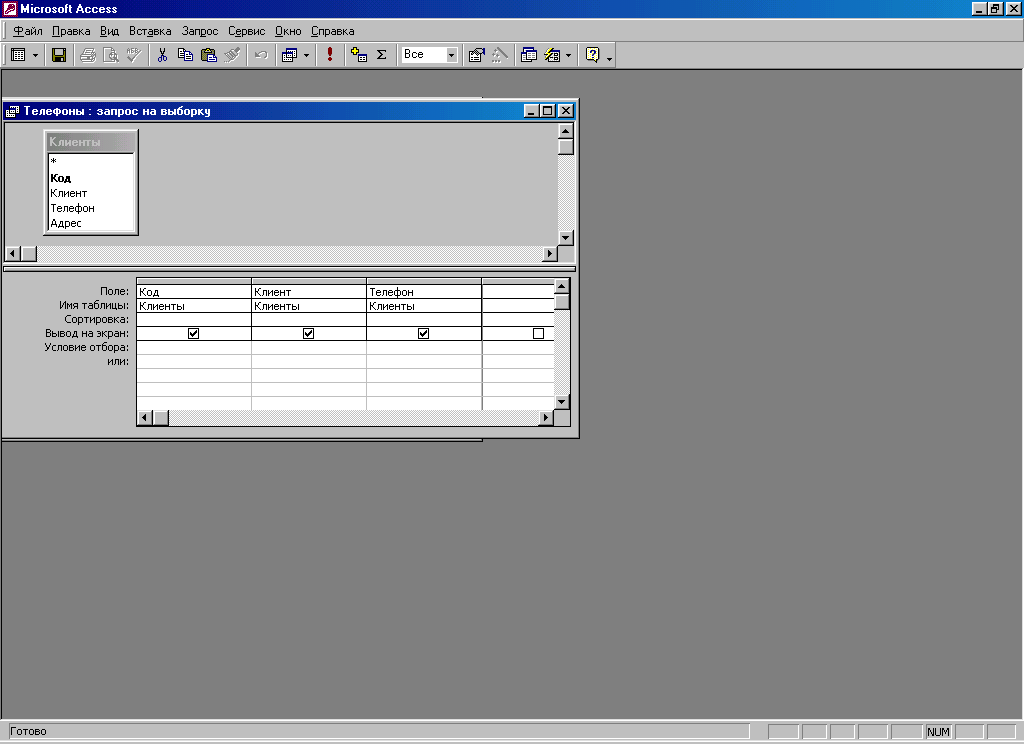This screenshot has height=744, width=1024.
Task: Switch to datasheet view icon
Action: (18, 55)
